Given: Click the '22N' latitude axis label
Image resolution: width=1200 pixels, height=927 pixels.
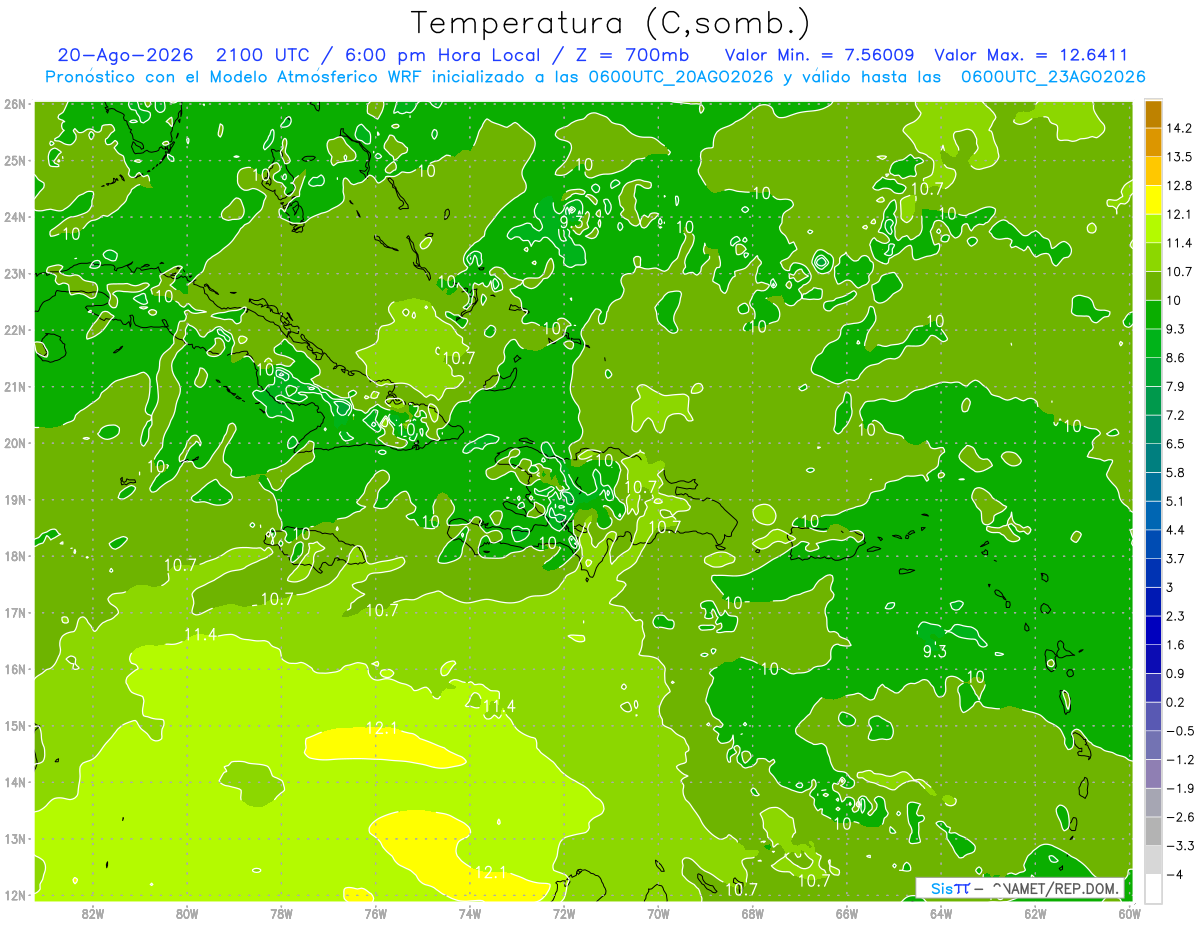Looking at the screenshot, I should [x=14, y=329].
